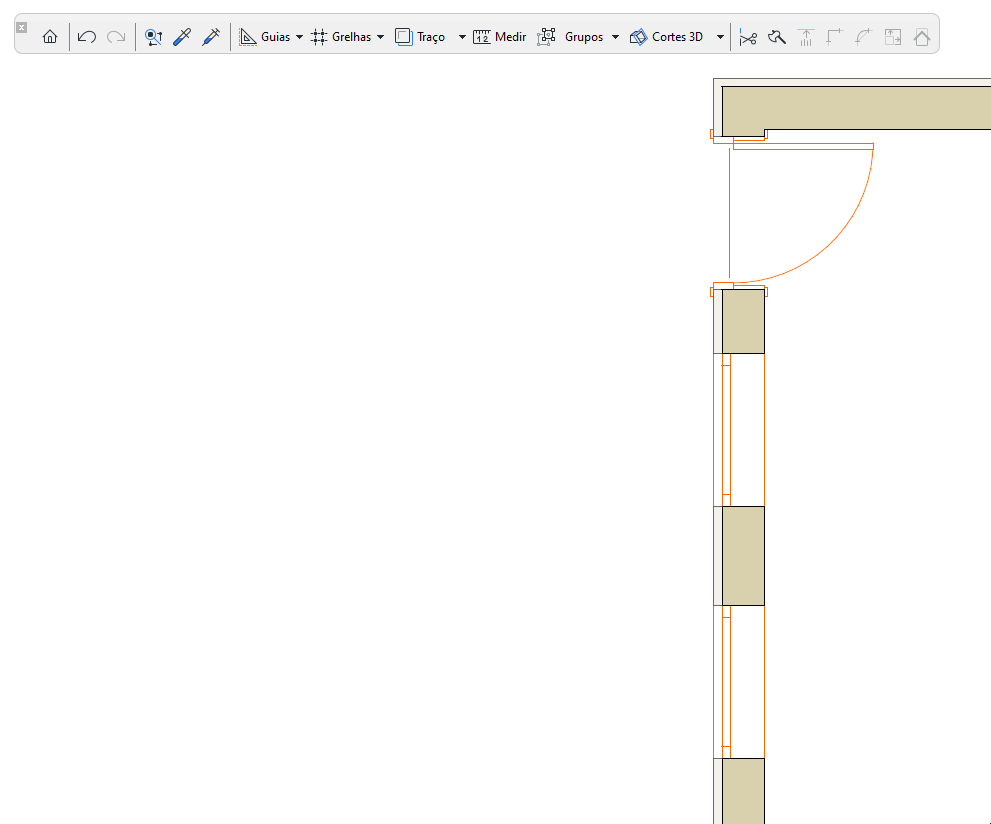Image resolution: width=991 pixels, height=824 pixels.
Task: Toggle the Grelhas grid visibility
Action: tap(345, 36)
